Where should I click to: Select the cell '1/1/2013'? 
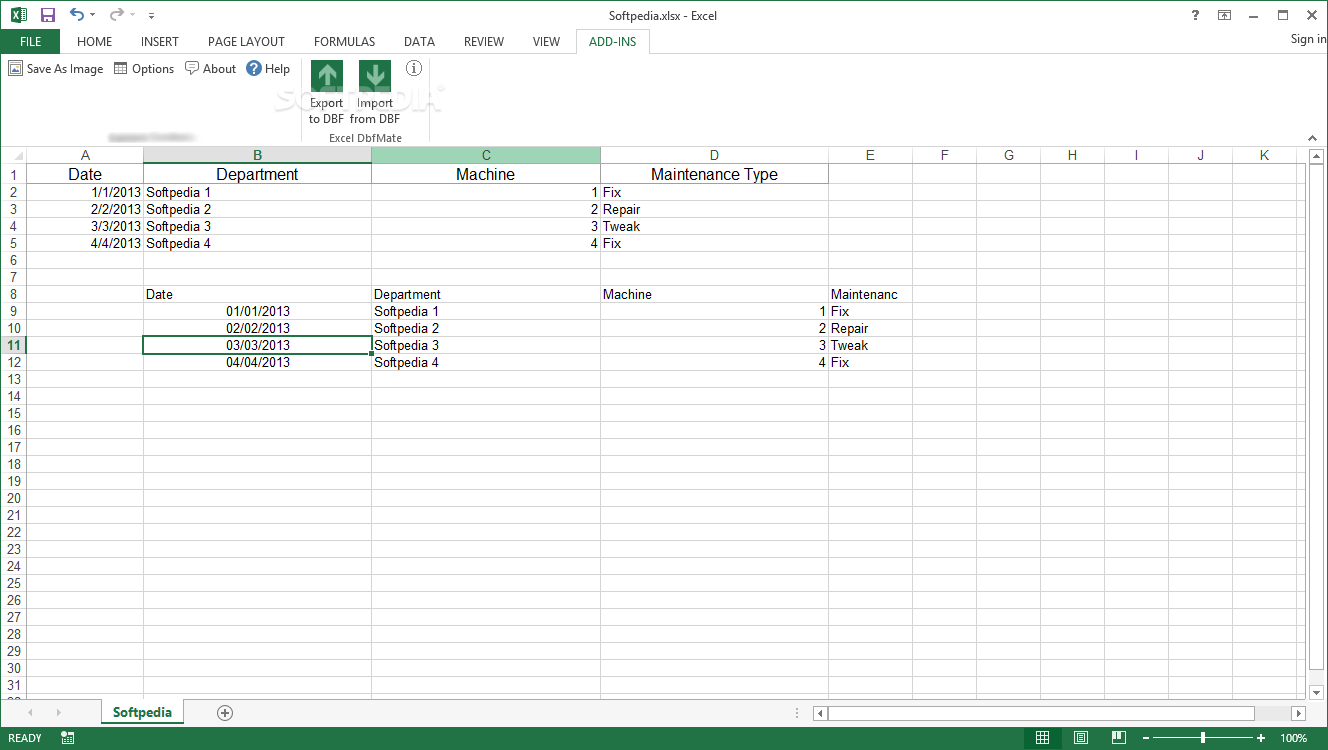[x=85, y=192]
